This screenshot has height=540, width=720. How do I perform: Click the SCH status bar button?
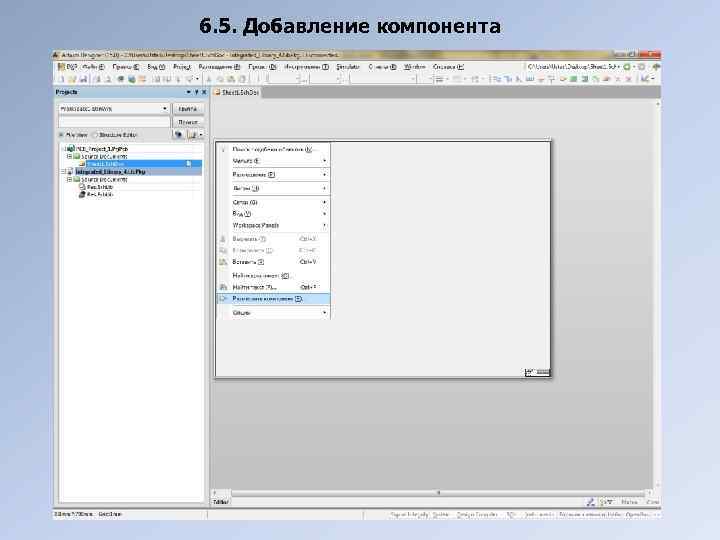(511, 515)
